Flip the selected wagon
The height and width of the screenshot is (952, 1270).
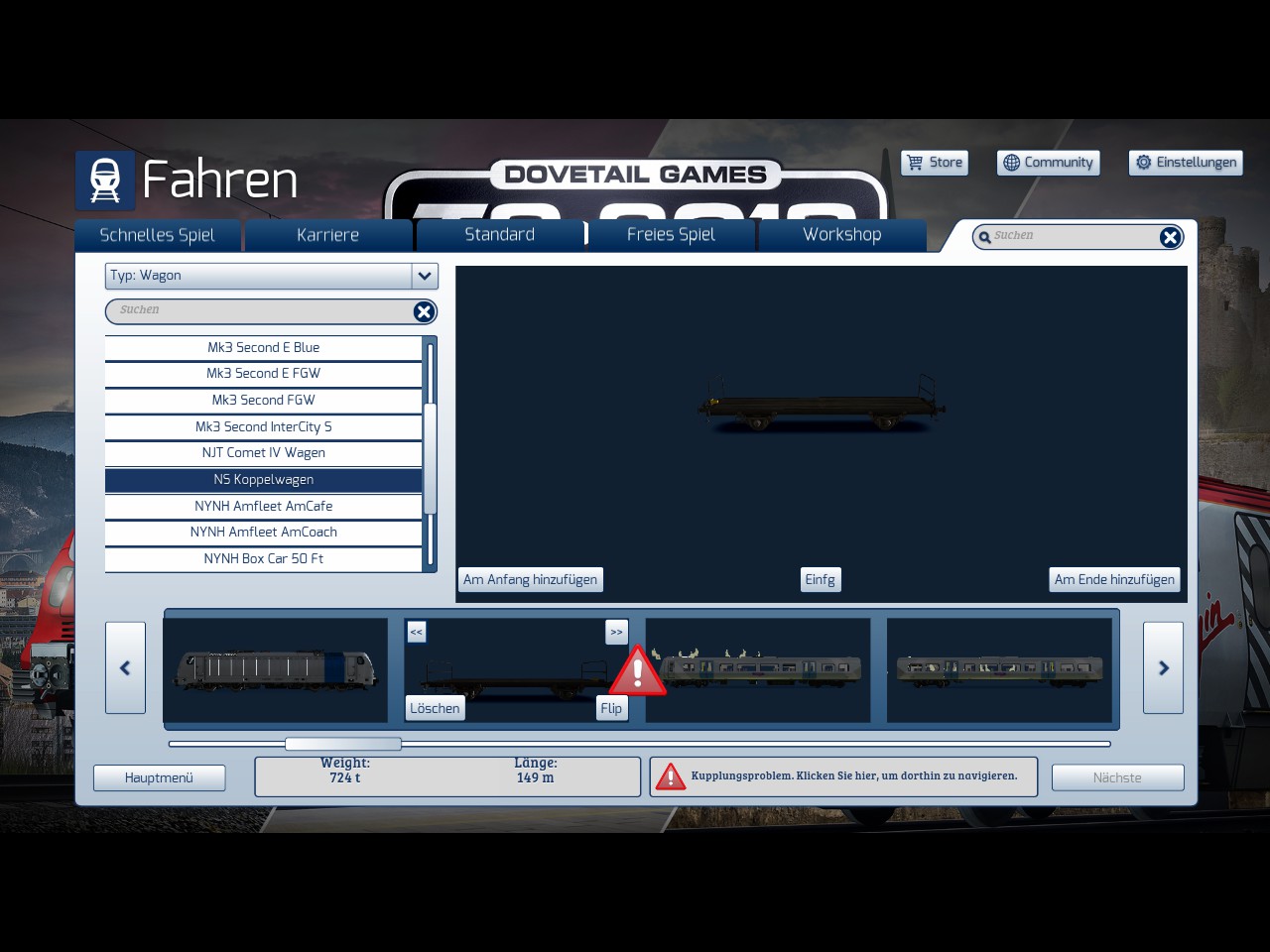click(x=611, y=708)
